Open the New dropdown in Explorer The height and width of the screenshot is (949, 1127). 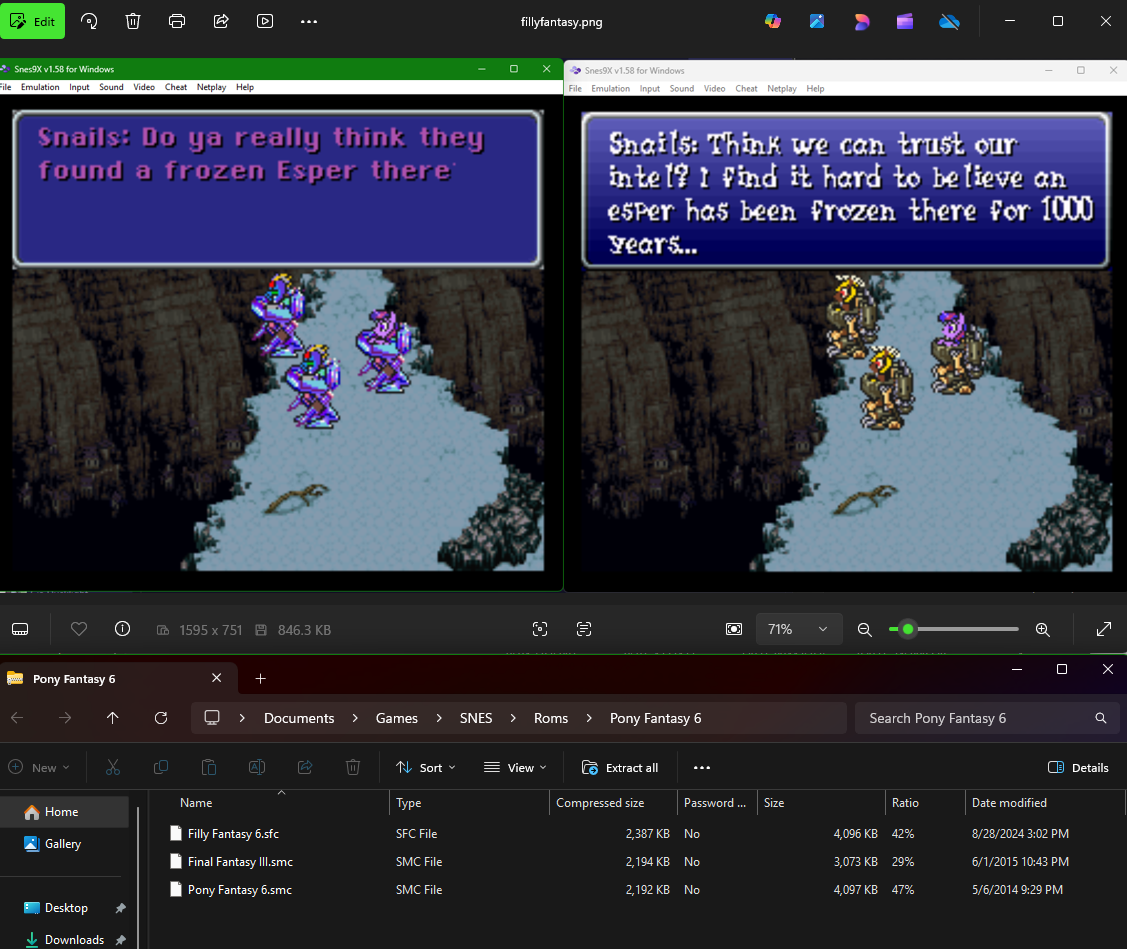coord(40,768)
